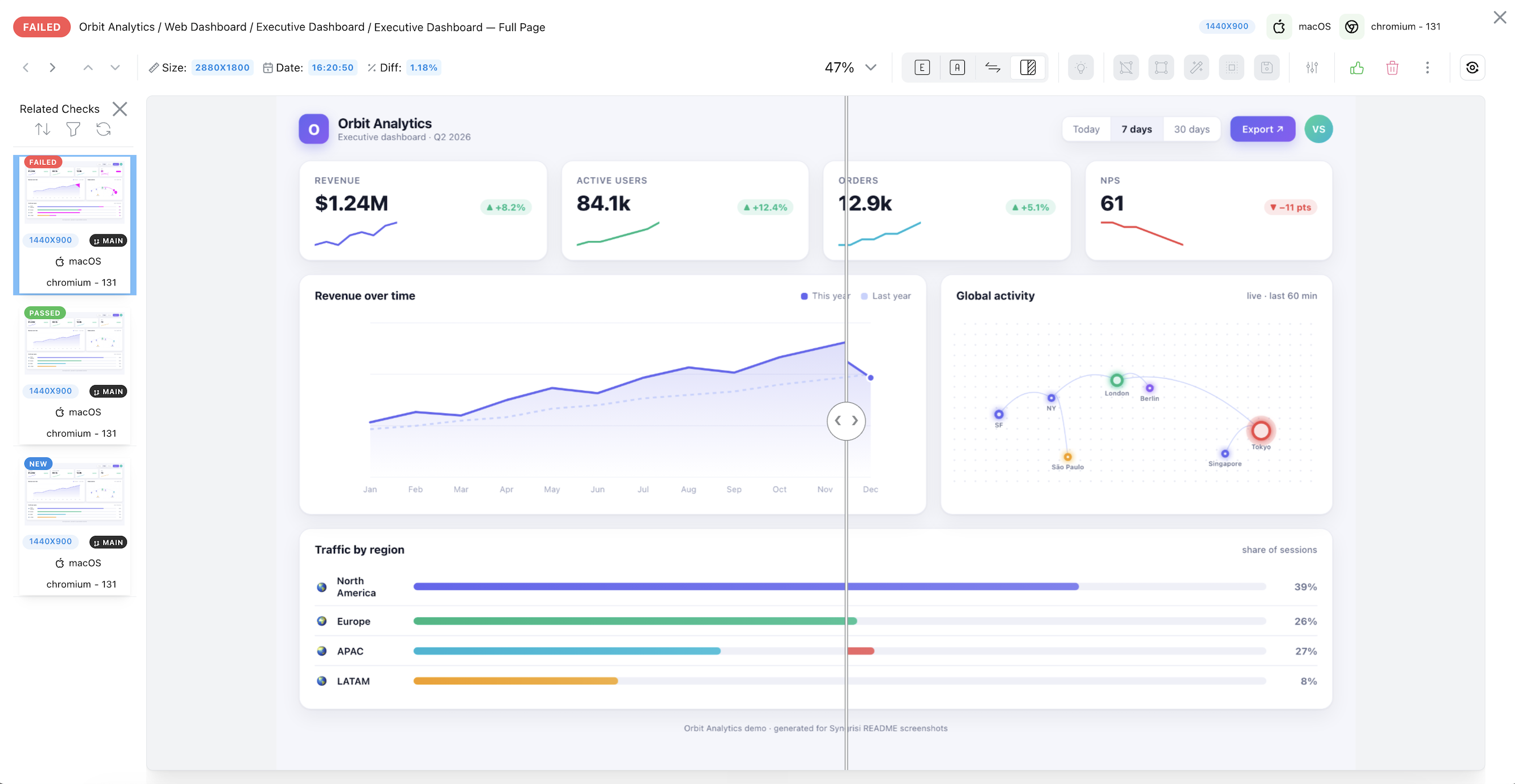The width and height of the screenshot is (1515, 784).
Task: Click the Last year legend item
Action: click(886, 296)
